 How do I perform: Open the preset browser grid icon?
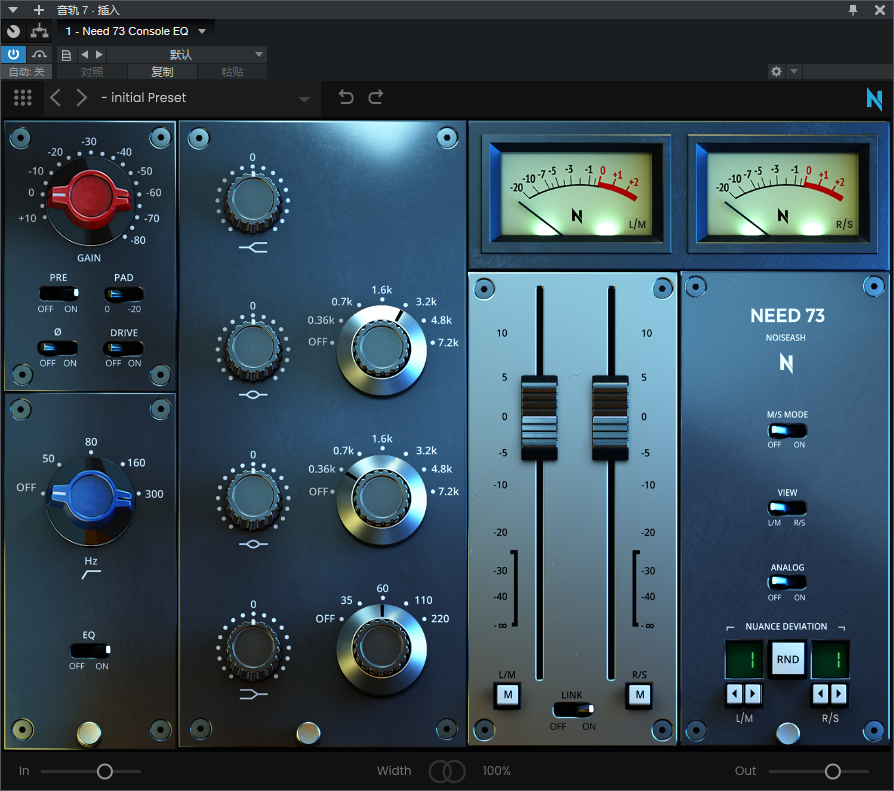click(x=23, y=98)
